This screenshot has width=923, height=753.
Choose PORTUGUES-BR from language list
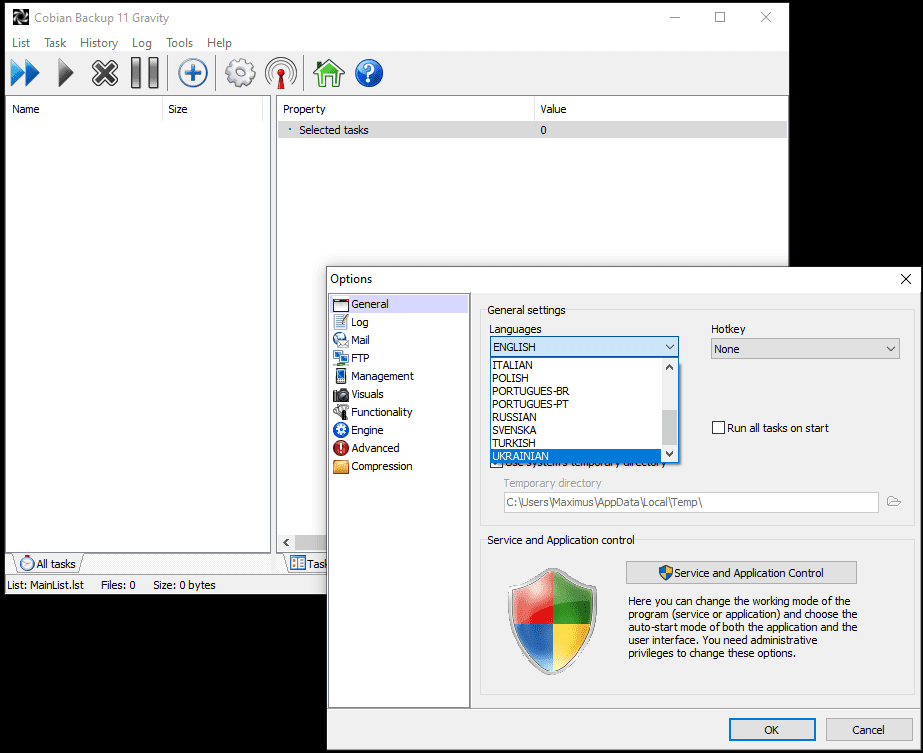pyautogui.click(x=576, y=391)
